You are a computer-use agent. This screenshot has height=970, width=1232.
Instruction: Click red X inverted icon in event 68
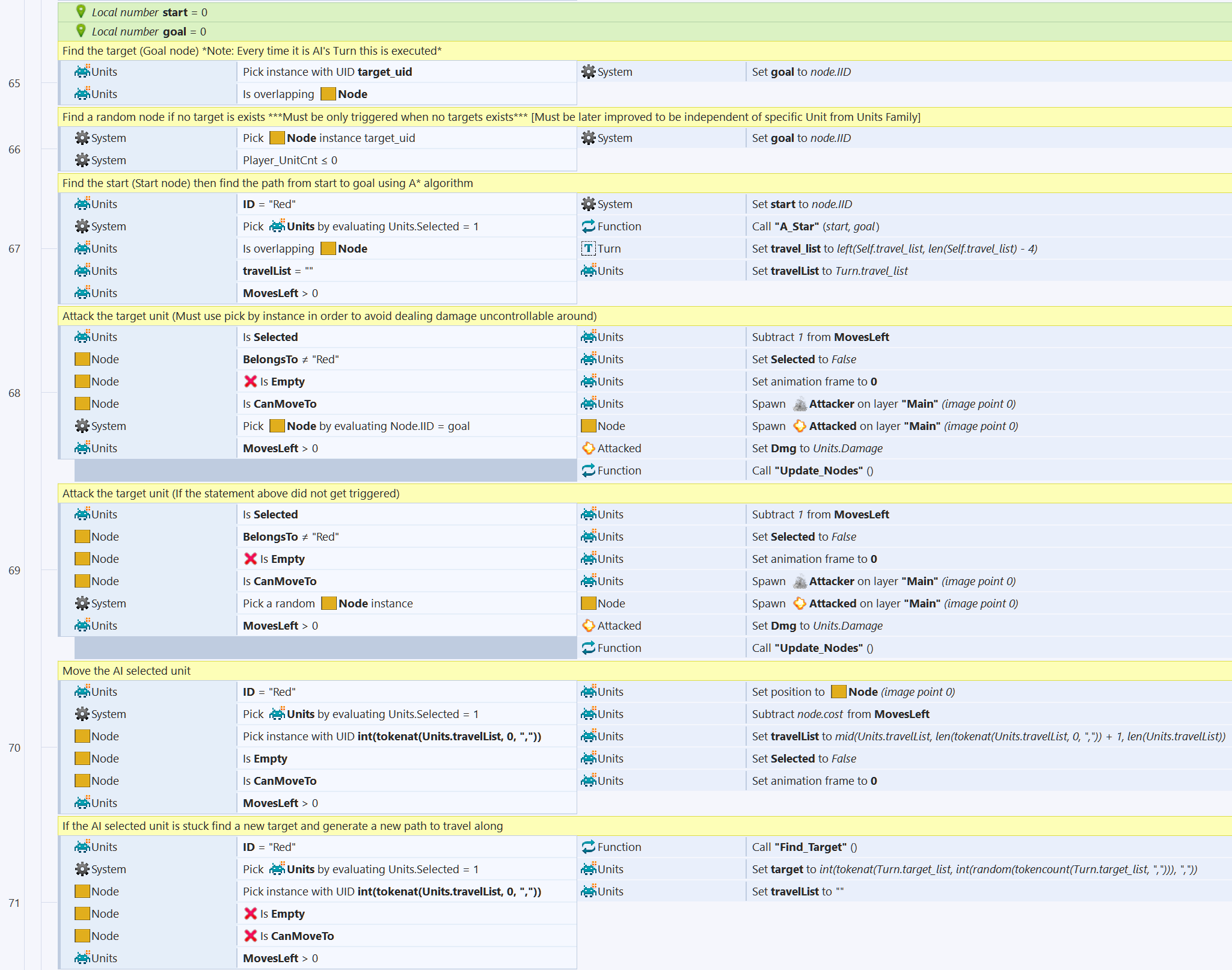pyautogui.click(x=250, y=381)
